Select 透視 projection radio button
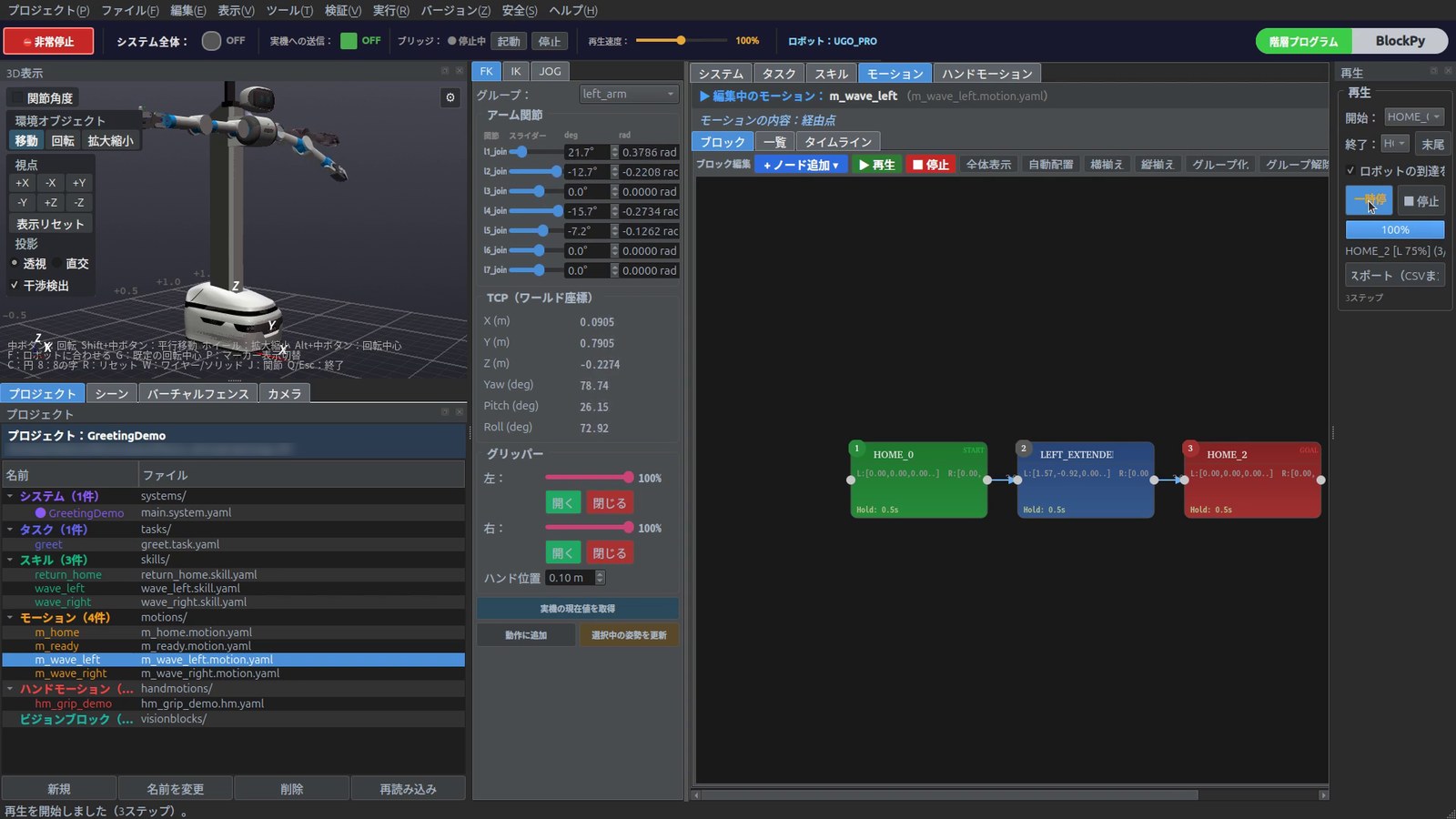Screen dimensions: 1456x819 coord(15,263)
